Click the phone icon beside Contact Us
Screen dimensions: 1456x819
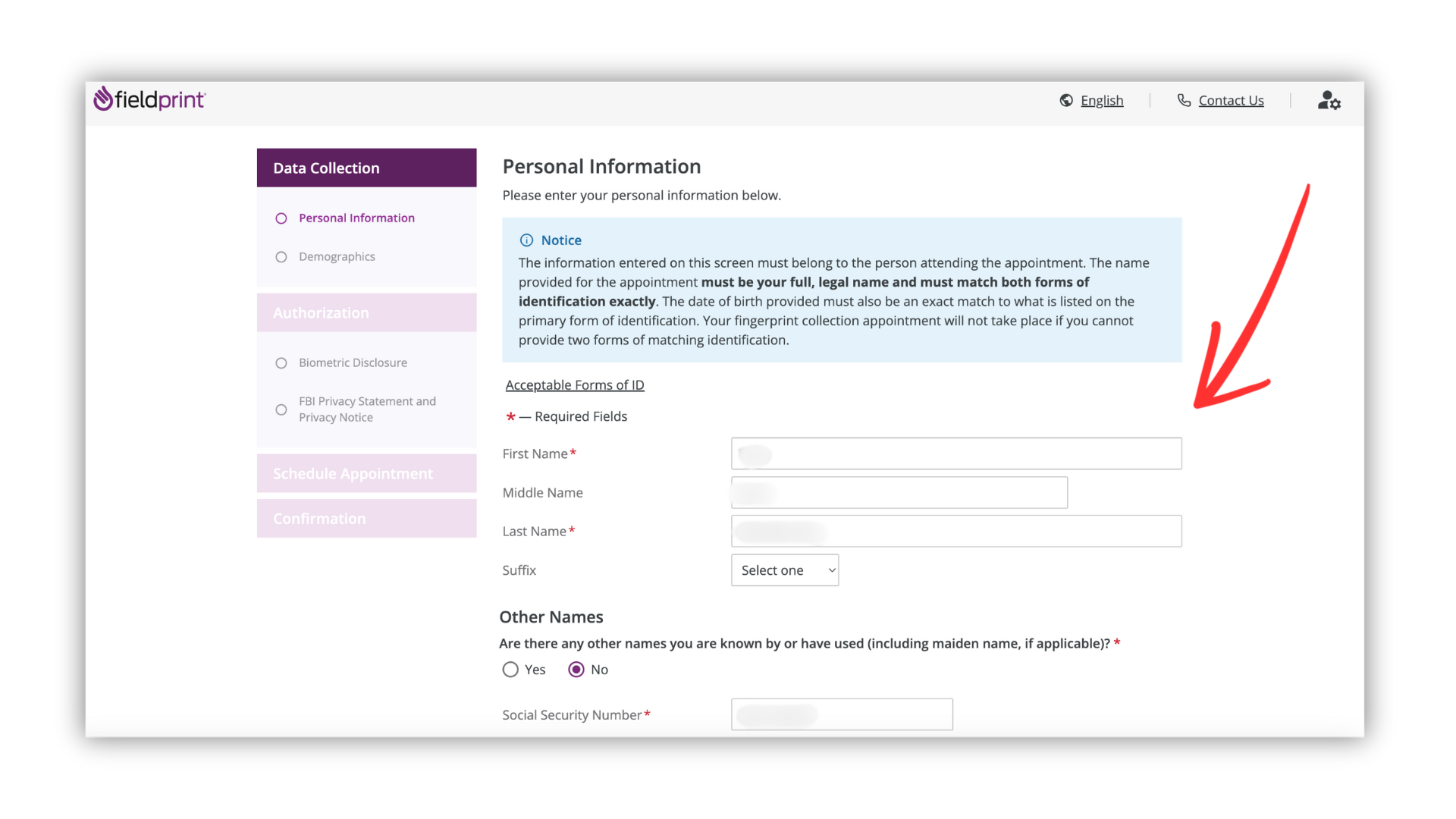pyautogui.click(x=1184, y=100)
